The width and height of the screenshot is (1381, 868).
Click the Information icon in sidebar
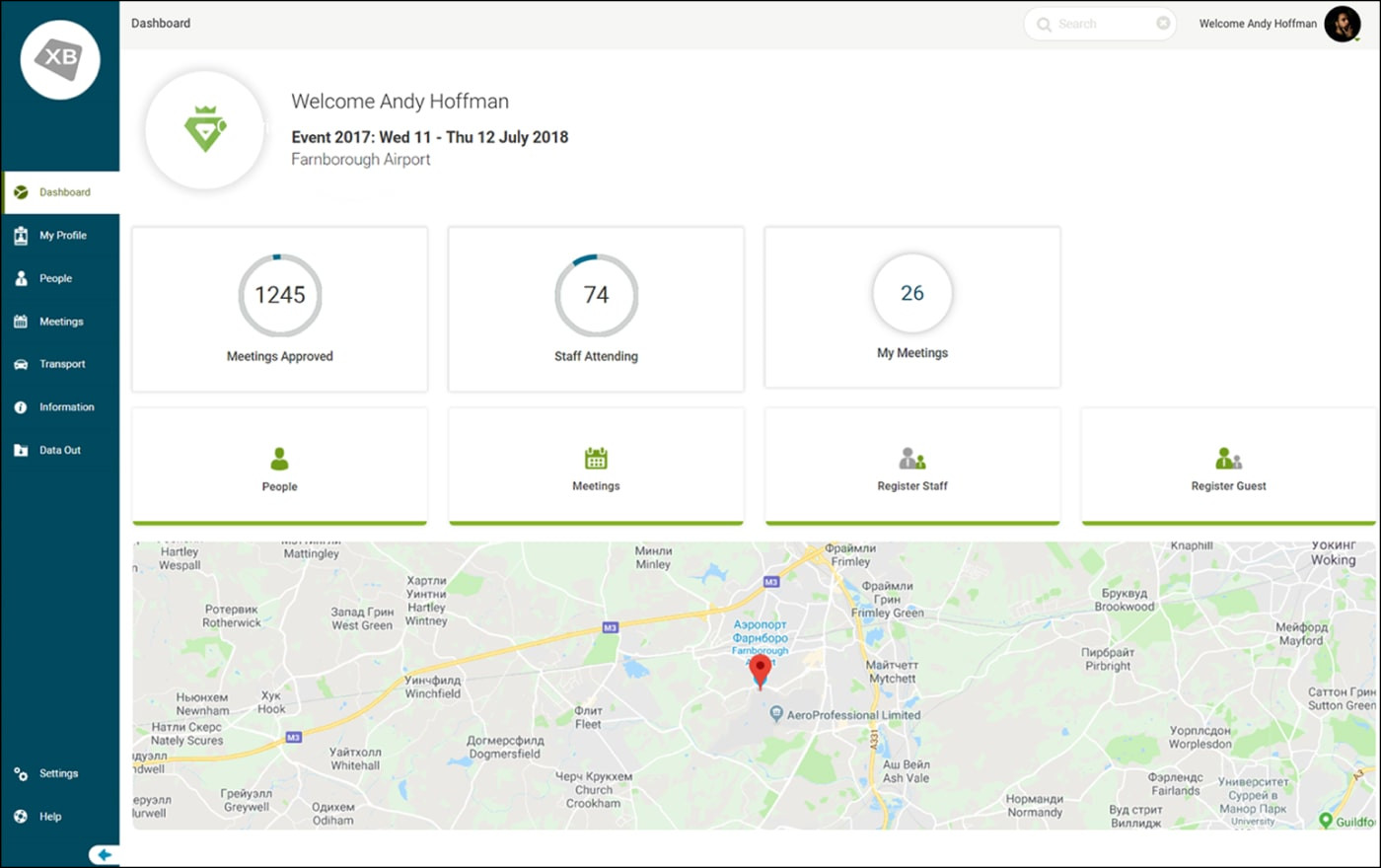(x=21, y=407)
